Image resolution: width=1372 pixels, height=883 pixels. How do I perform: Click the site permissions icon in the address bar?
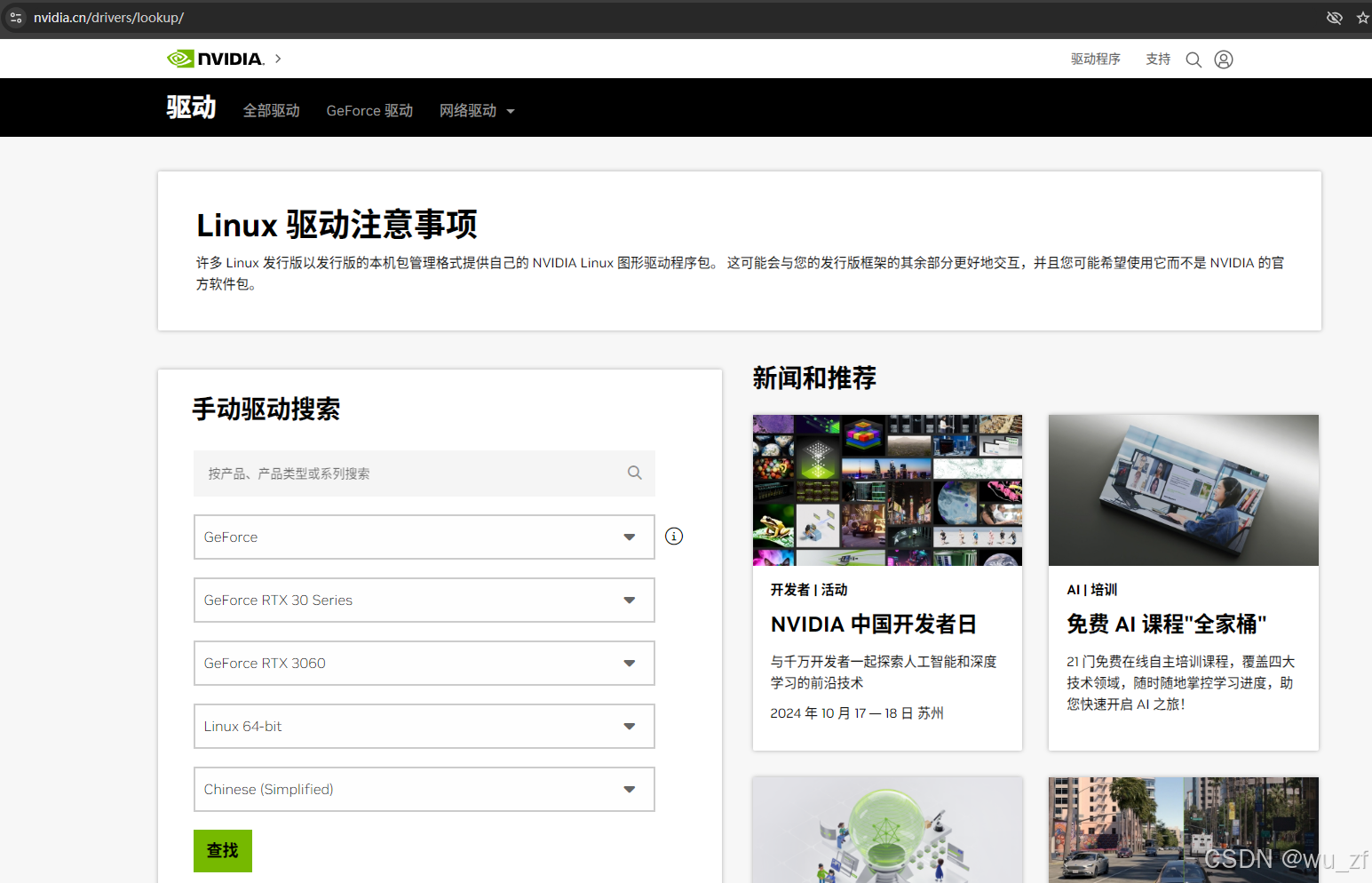[15, 17]
